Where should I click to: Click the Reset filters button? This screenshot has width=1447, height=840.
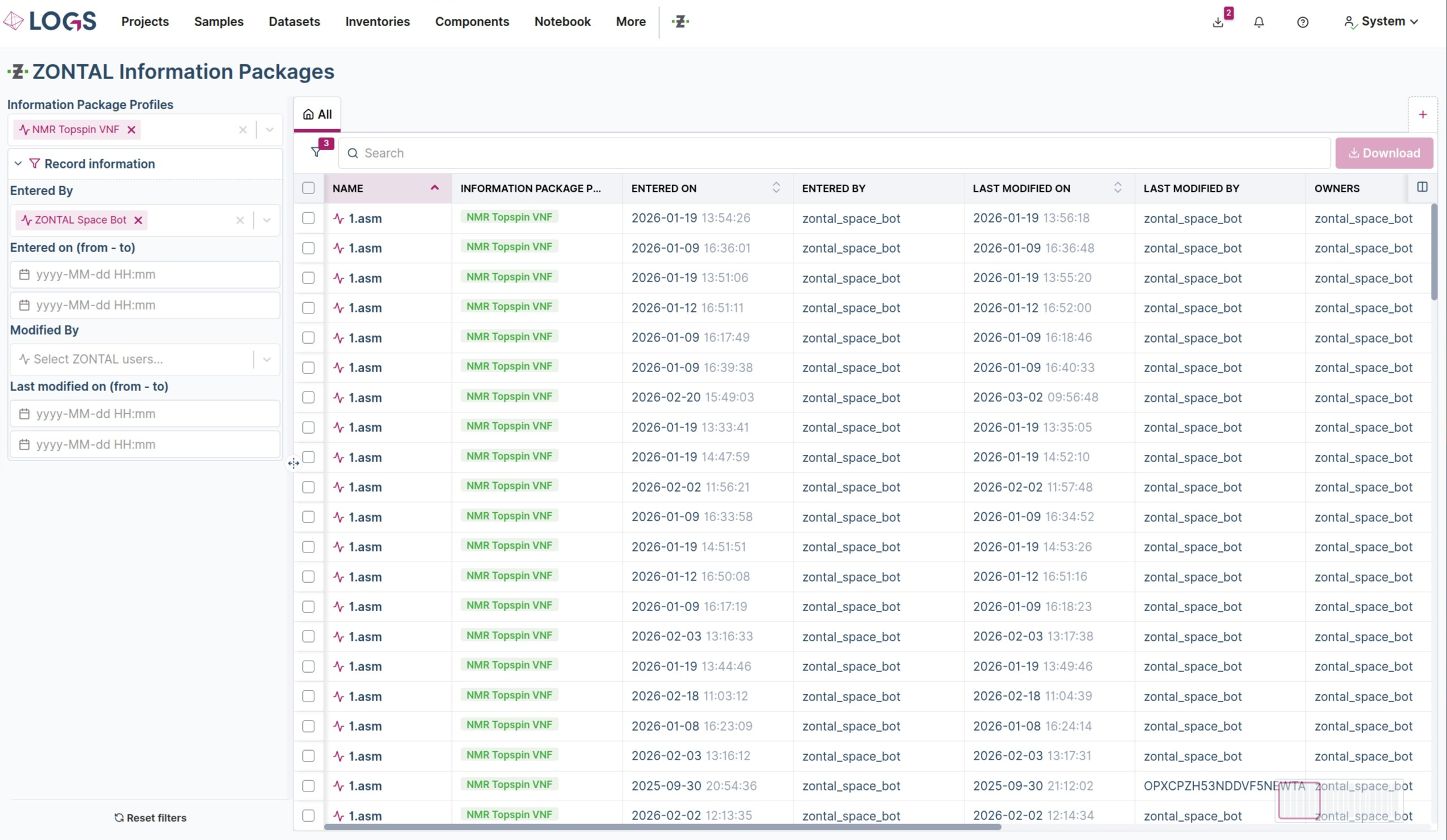[x=150, y=818]
